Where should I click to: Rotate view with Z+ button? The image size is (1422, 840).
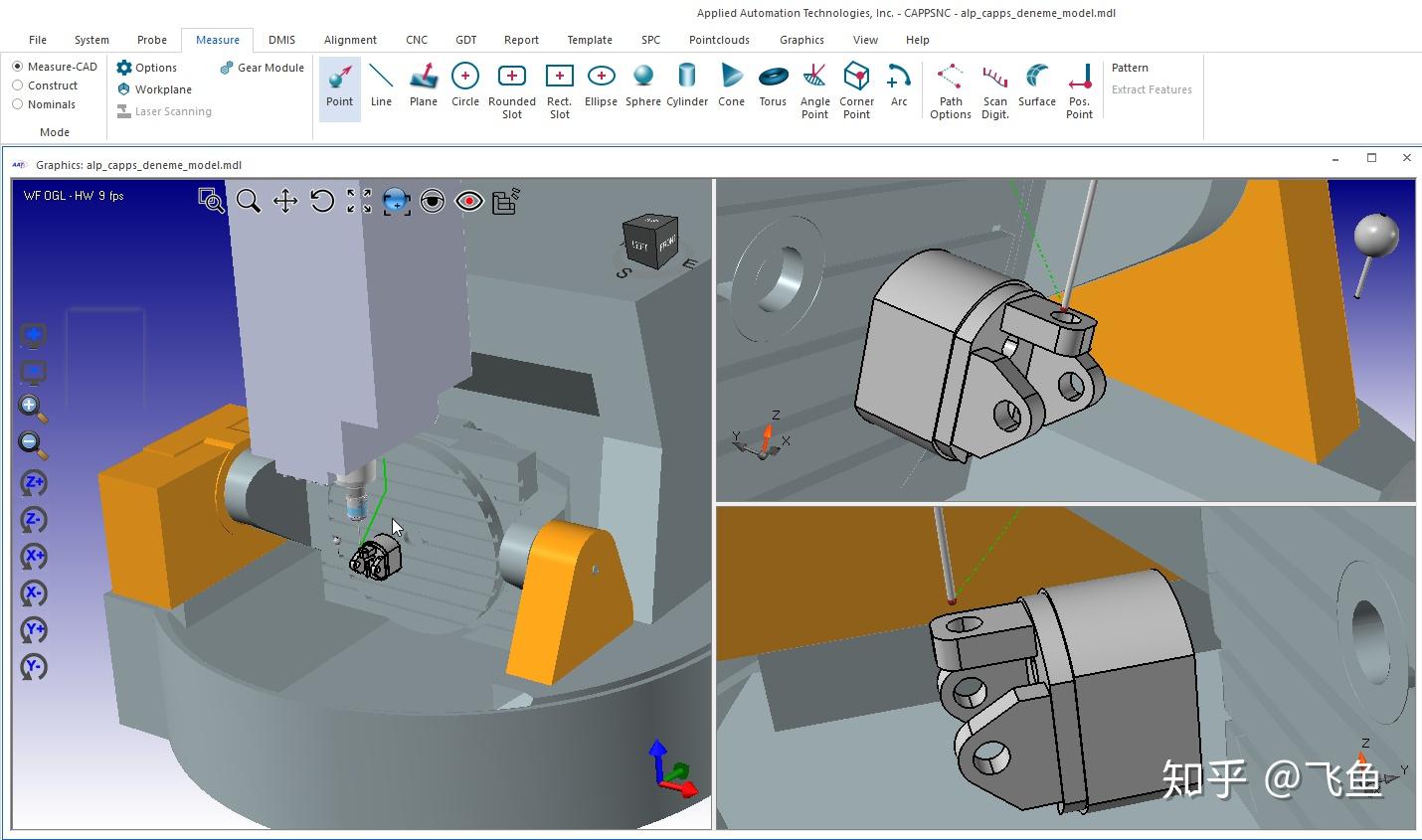coord(34,483)
